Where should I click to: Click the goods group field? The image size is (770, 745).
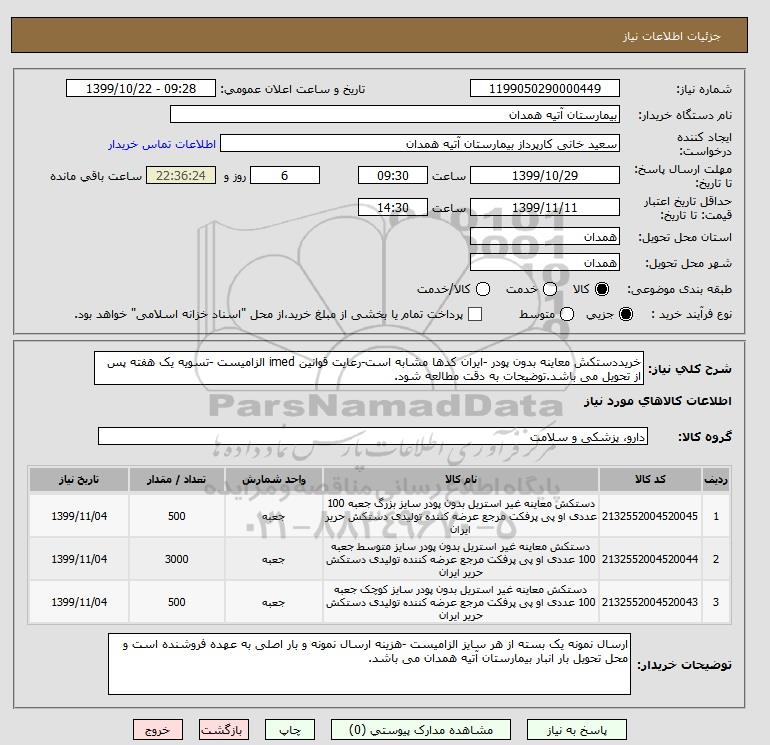[x=373, y=437]
